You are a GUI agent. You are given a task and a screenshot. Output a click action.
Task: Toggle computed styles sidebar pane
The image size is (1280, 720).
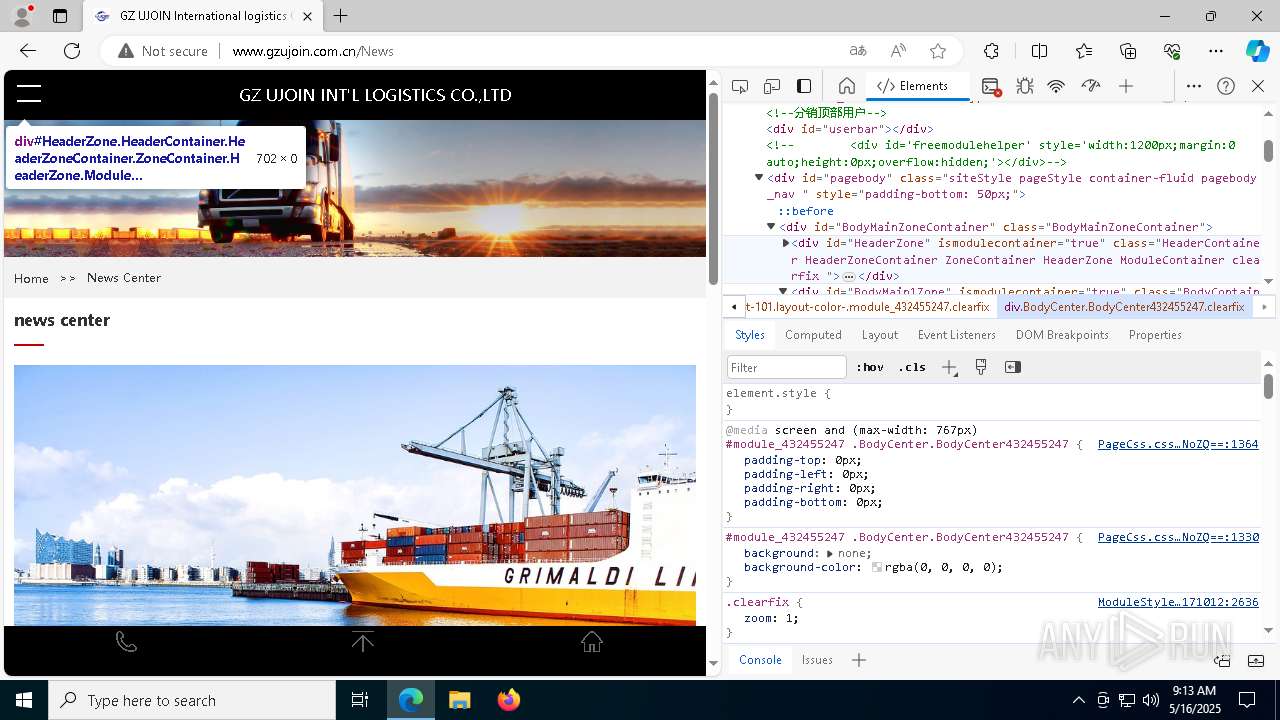coord(1013,367)
